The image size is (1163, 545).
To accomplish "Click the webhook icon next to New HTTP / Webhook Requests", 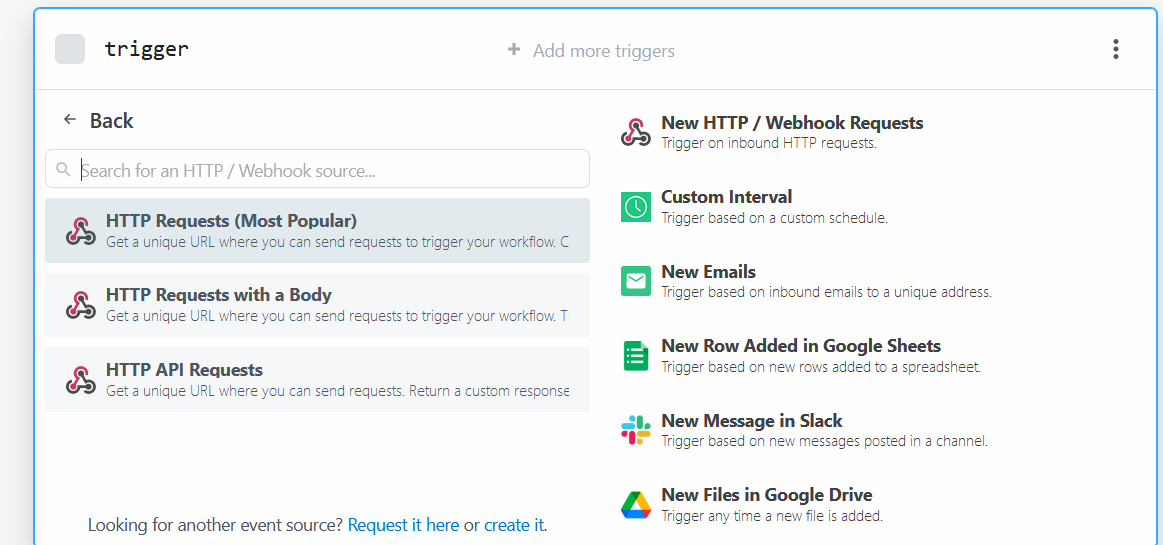I will tap(635, 133).
